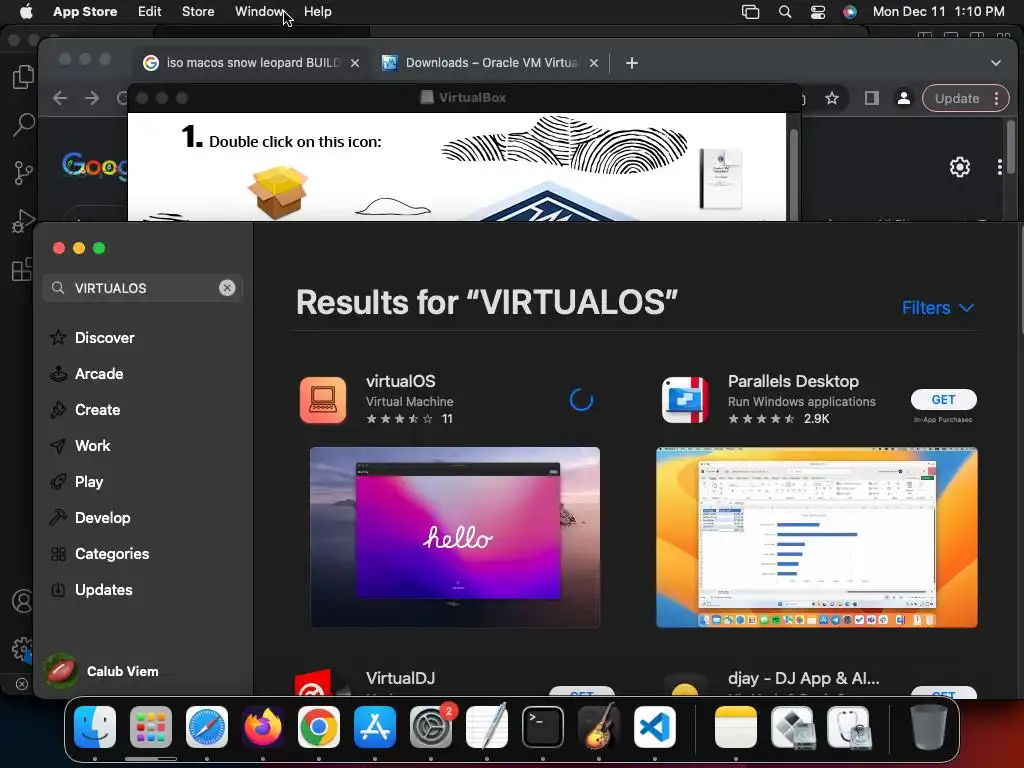Open a new Chrome tab
1024x768 pixels.
pyautogui.click(x=632, y=63)
